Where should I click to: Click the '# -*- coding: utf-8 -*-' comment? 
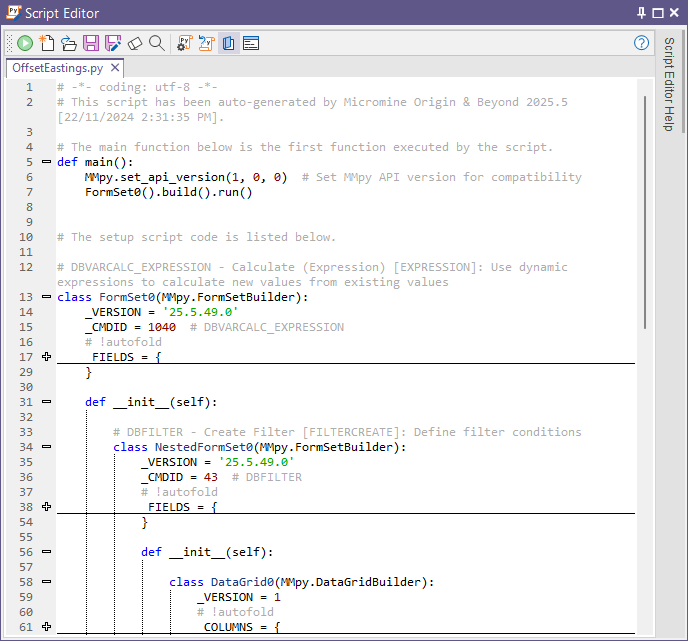137,87
